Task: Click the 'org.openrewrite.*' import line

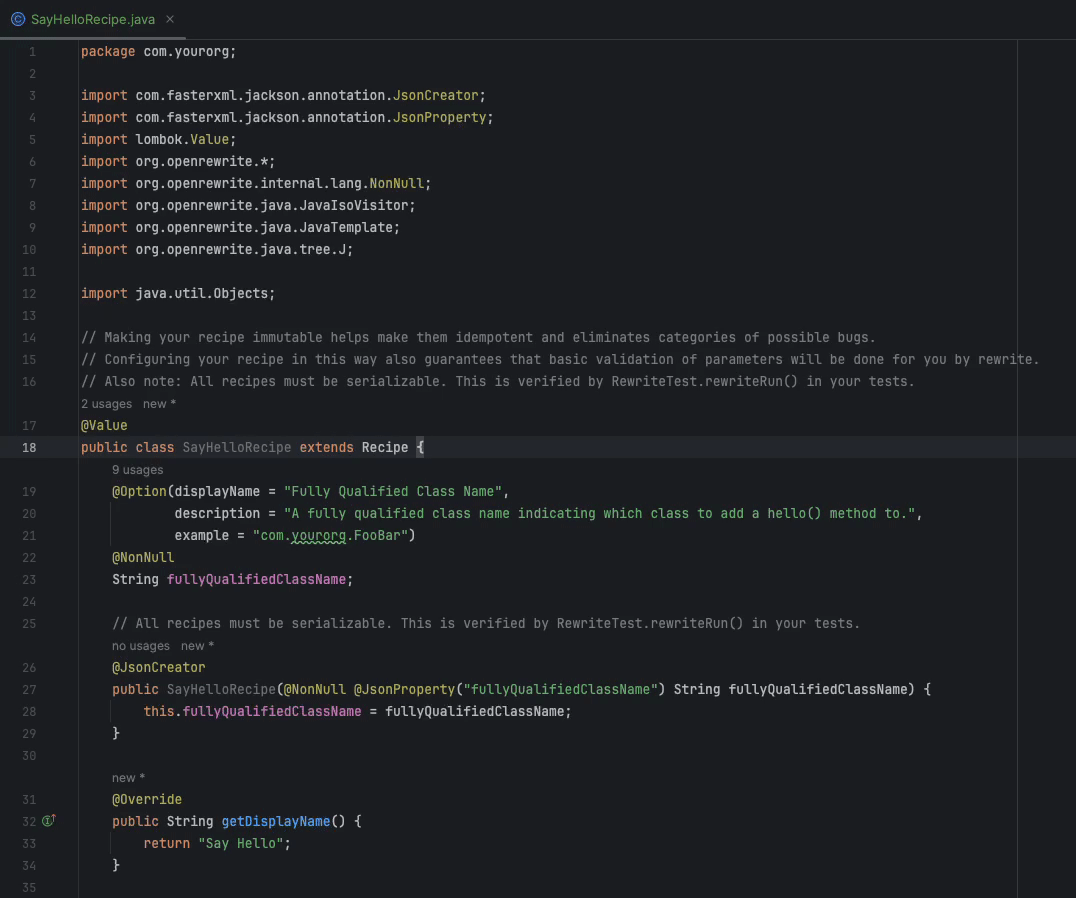Action: [178, 161]
